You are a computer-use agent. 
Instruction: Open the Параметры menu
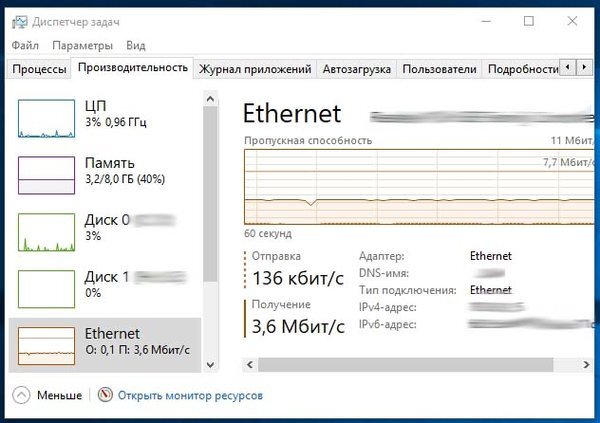point(82,46)
